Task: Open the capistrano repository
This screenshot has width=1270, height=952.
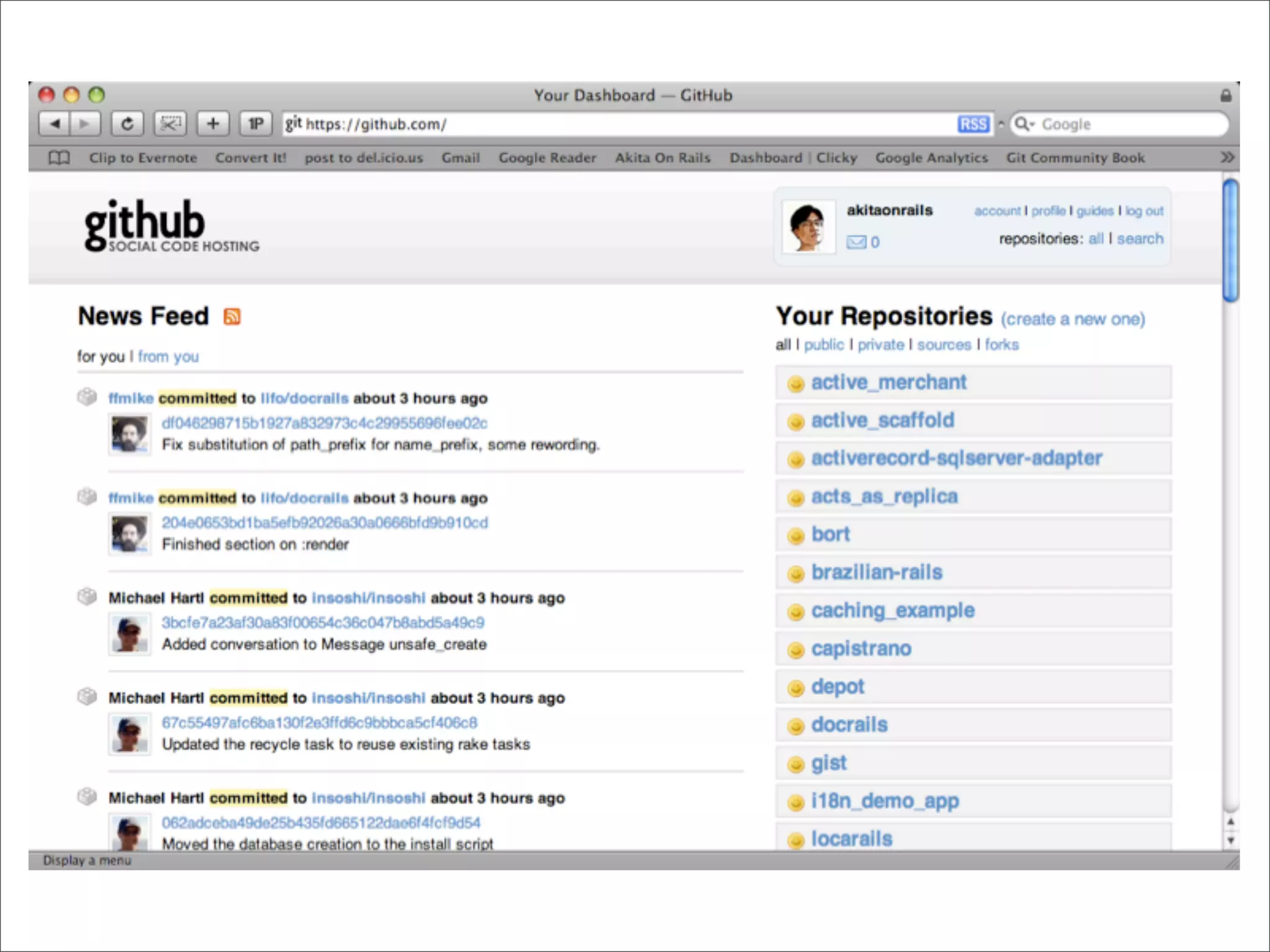Action: click(x=861, y=650)
